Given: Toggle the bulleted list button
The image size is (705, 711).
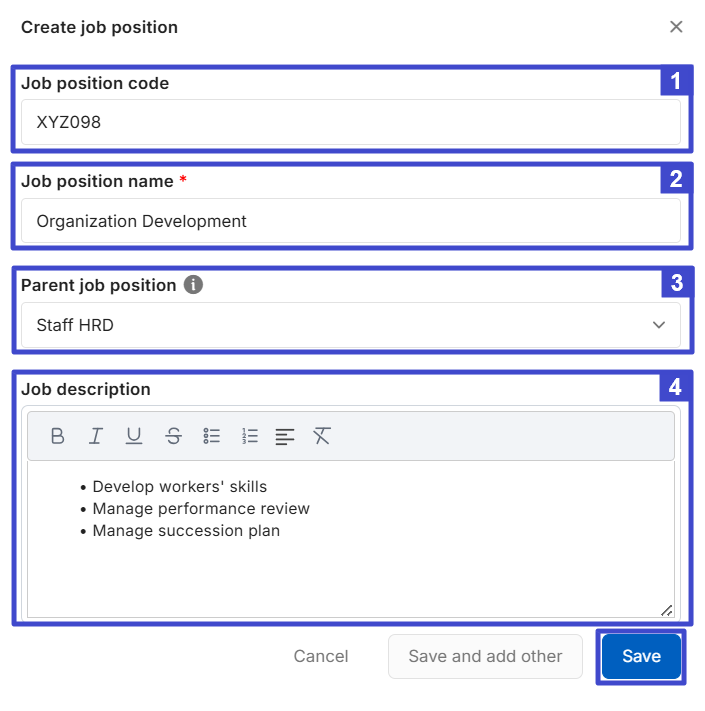Looking at the screenshot, I should [212, 436].
